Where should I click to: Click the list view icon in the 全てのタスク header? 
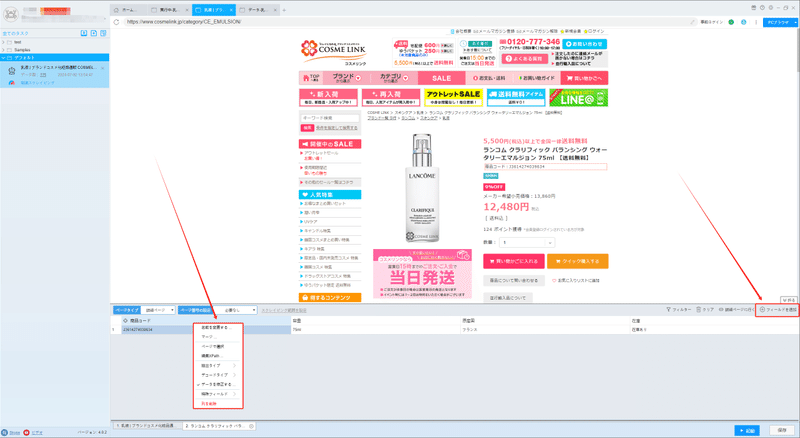[x=103, y=33]
